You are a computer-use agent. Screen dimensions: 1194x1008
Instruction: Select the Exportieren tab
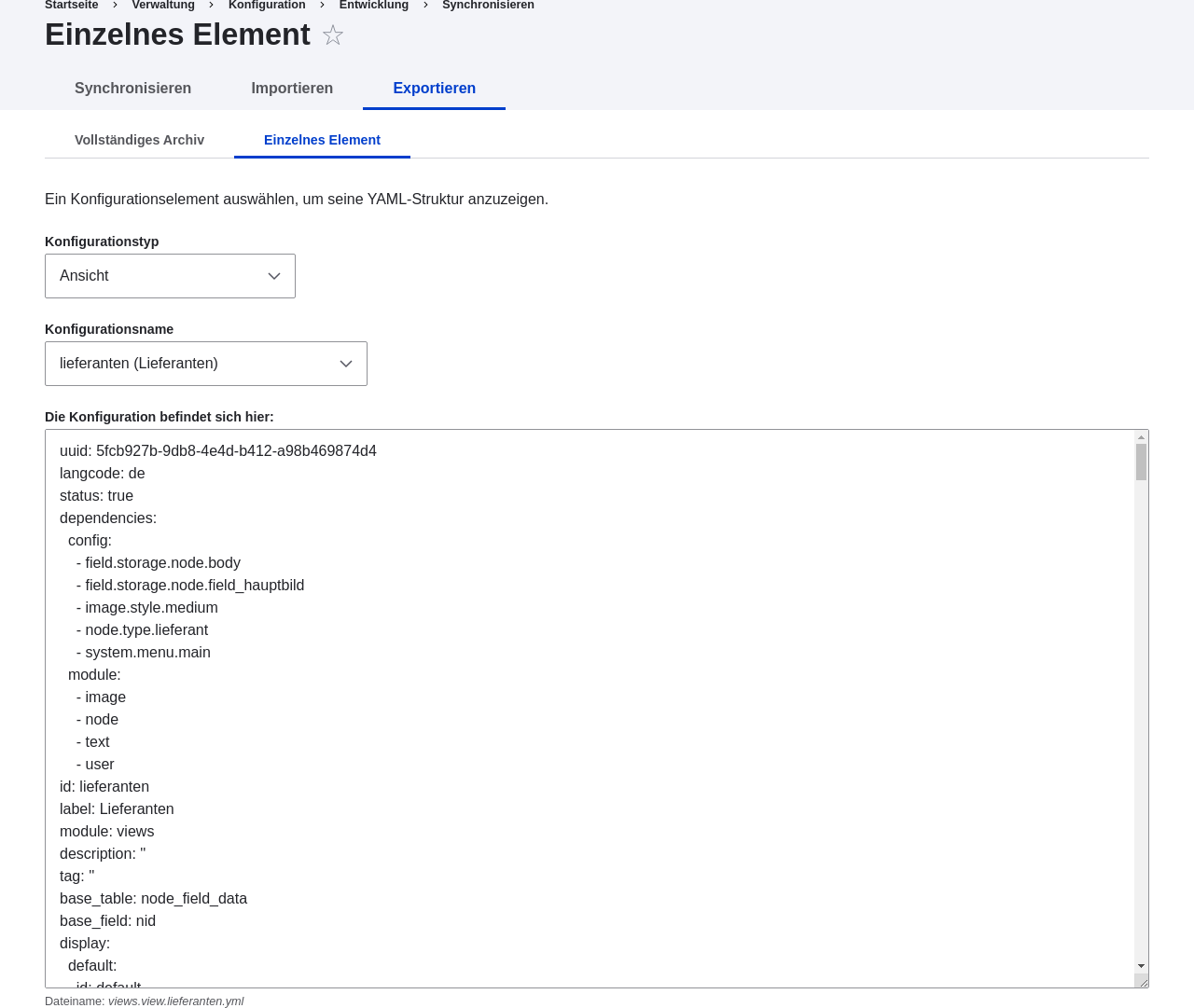coord(434,89)
